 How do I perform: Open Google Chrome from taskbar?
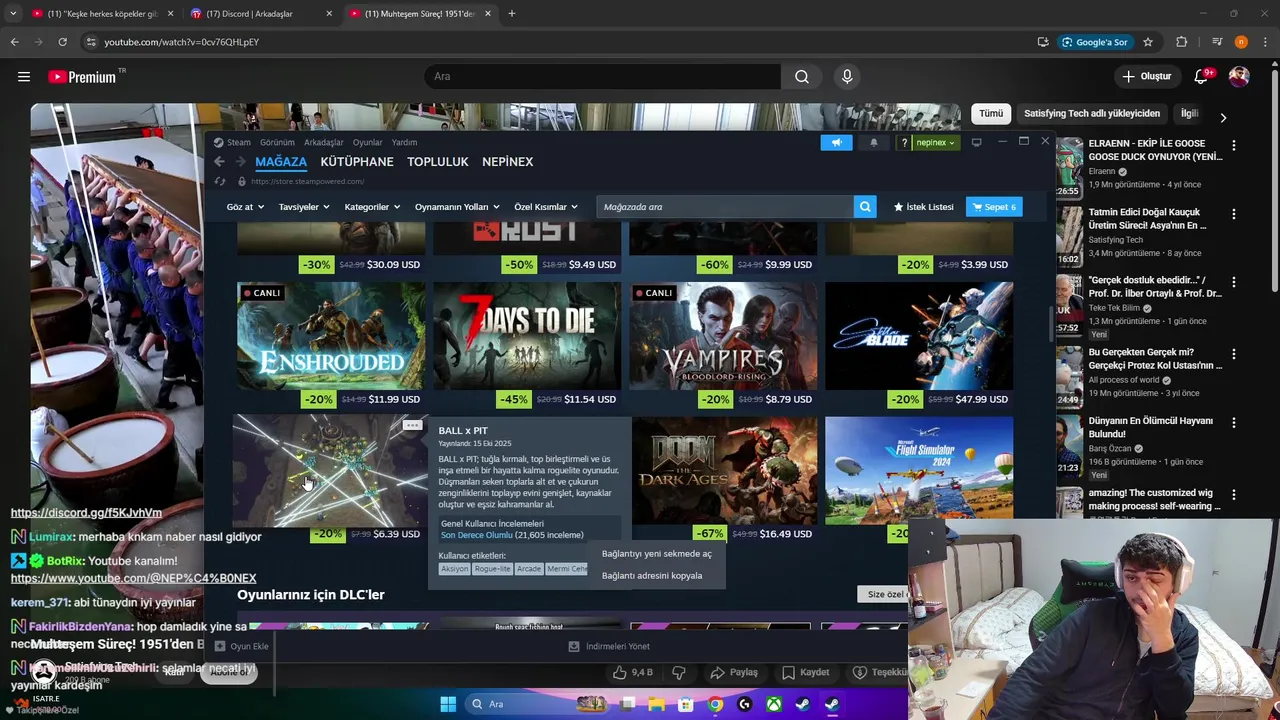click(x=715, y=704)
